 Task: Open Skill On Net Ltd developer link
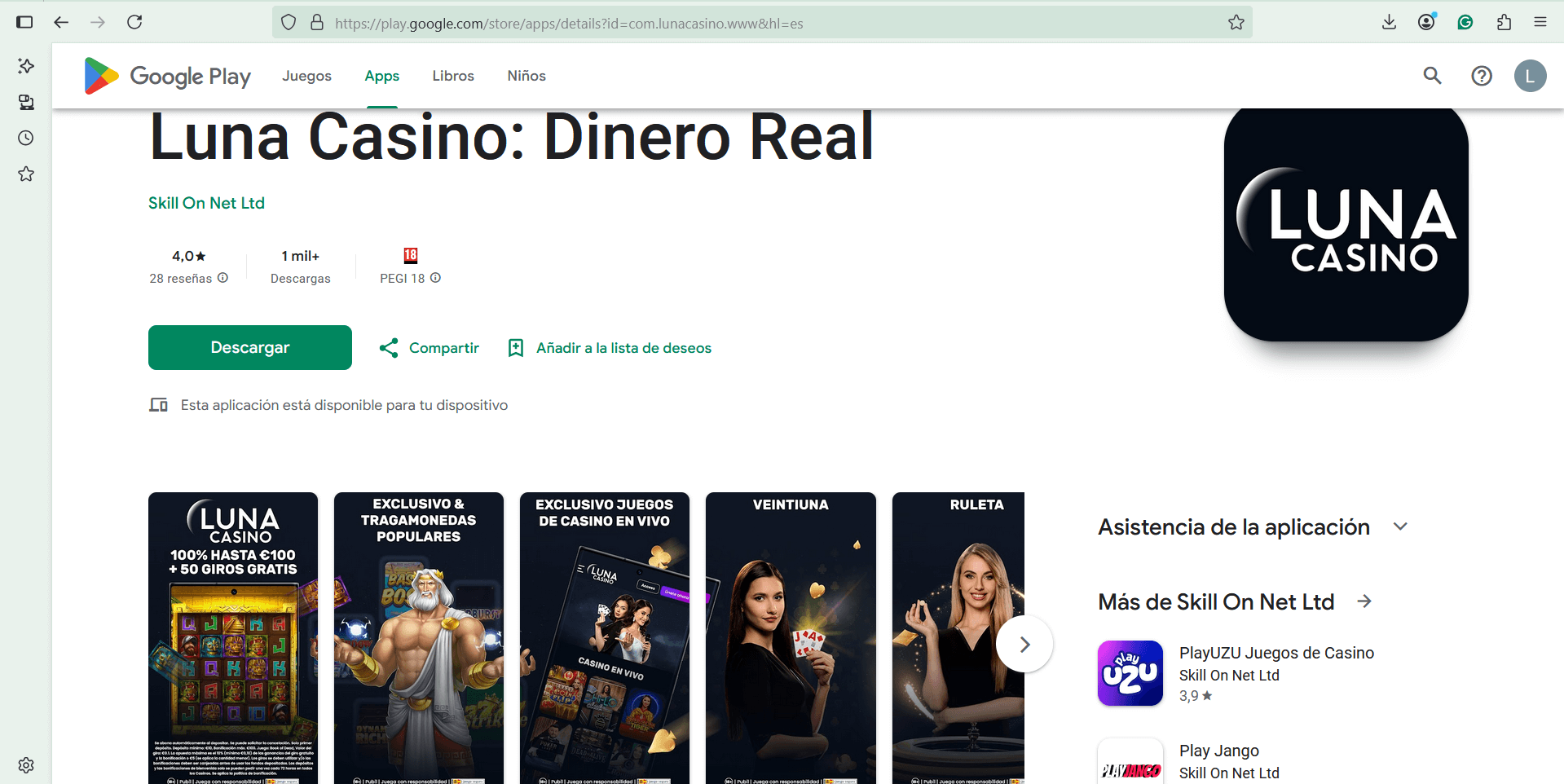pos(206,203)
